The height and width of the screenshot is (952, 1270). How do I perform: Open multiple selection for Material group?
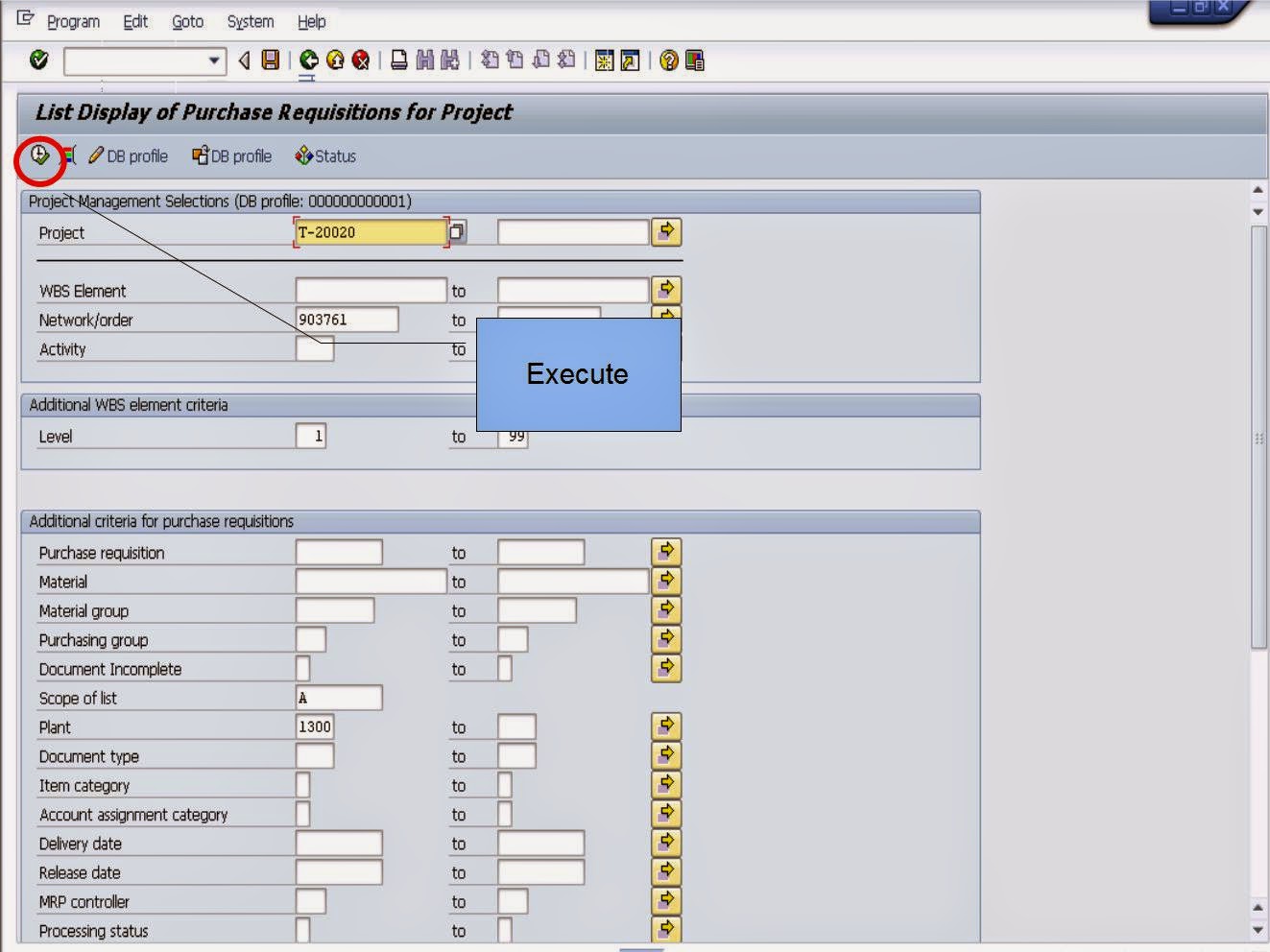(666, 609)
